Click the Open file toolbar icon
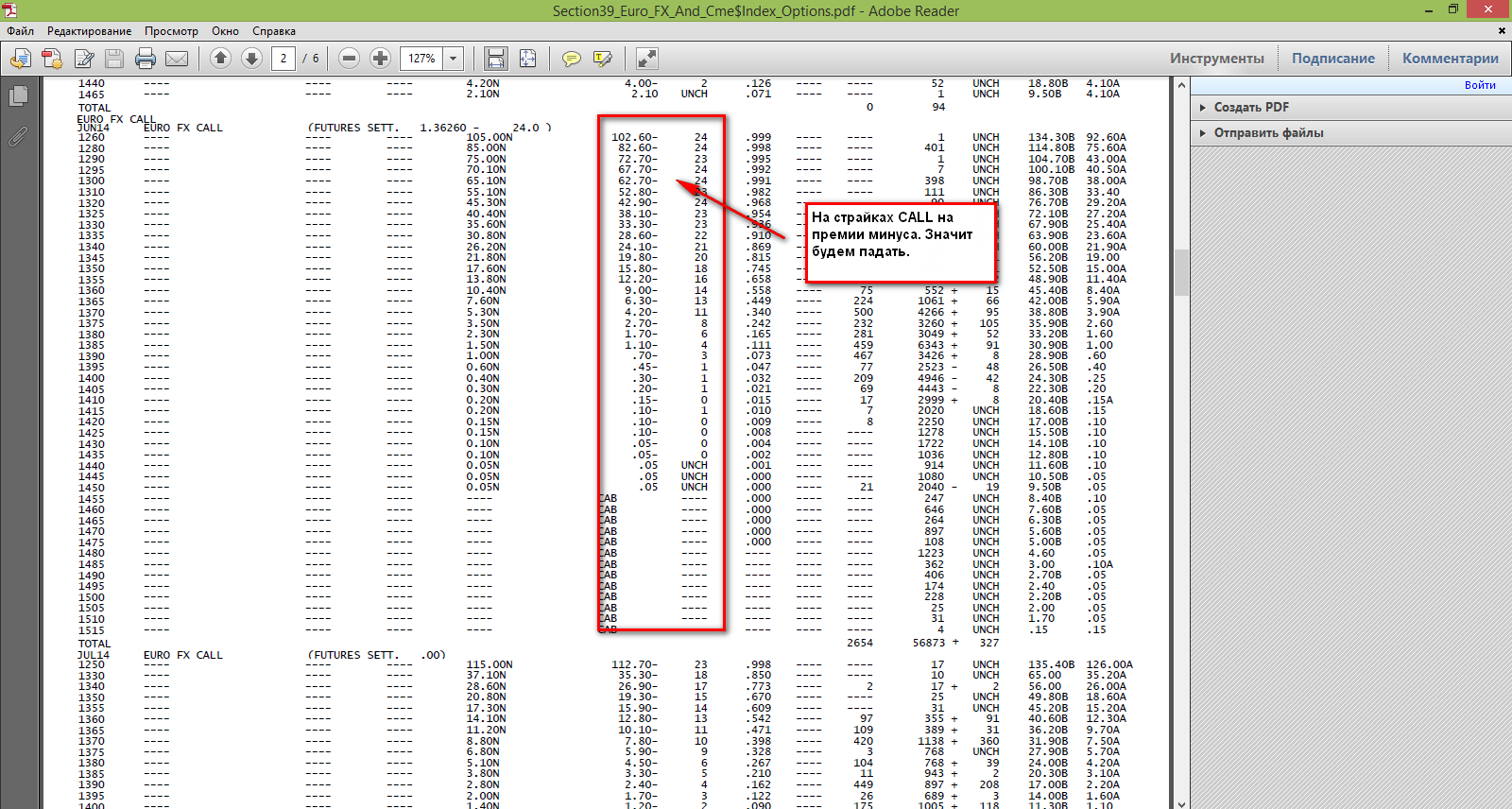This screenshot has width=1512, height=809. (21, 59)
